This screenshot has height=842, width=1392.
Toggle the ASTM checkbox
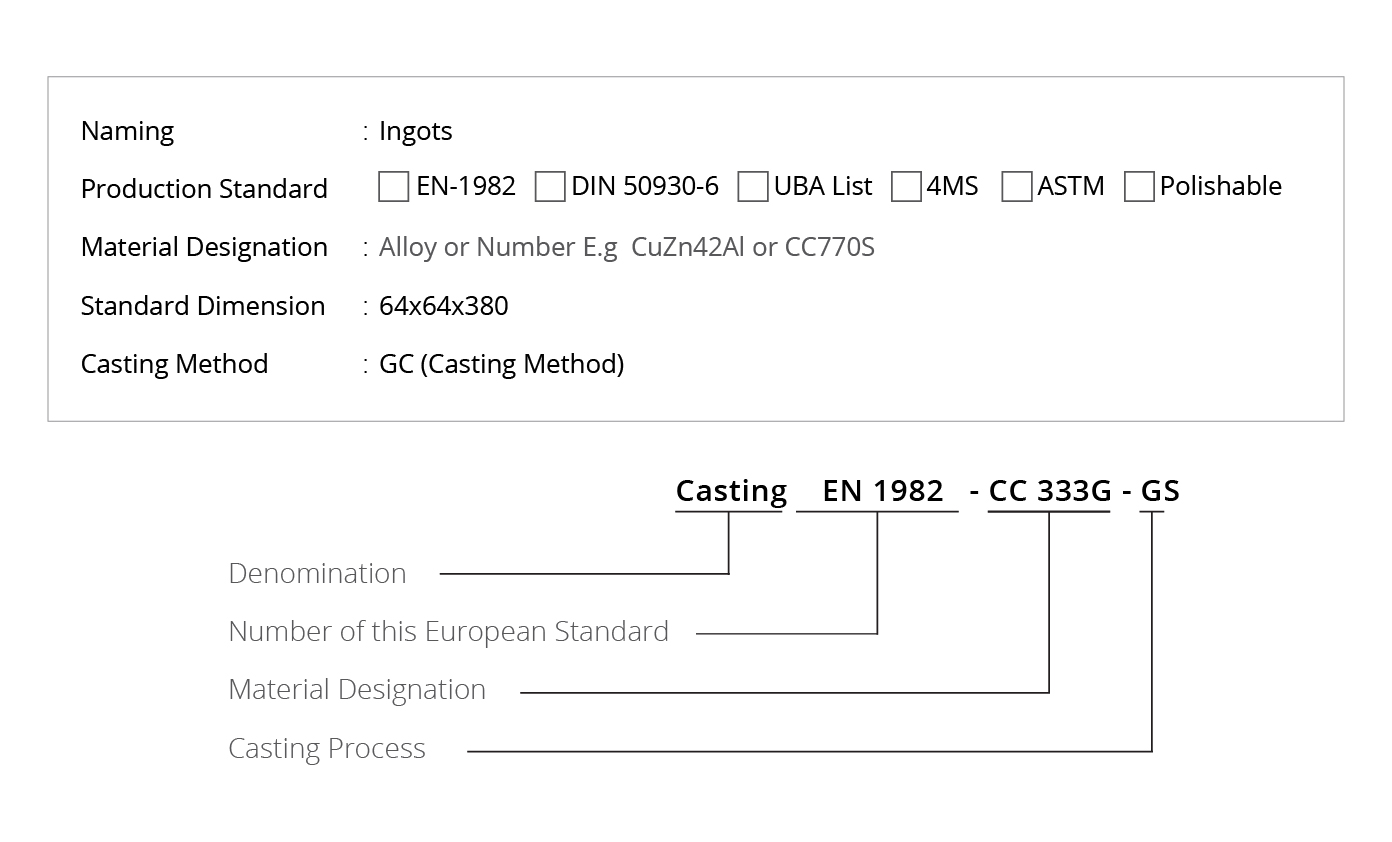1017,187
